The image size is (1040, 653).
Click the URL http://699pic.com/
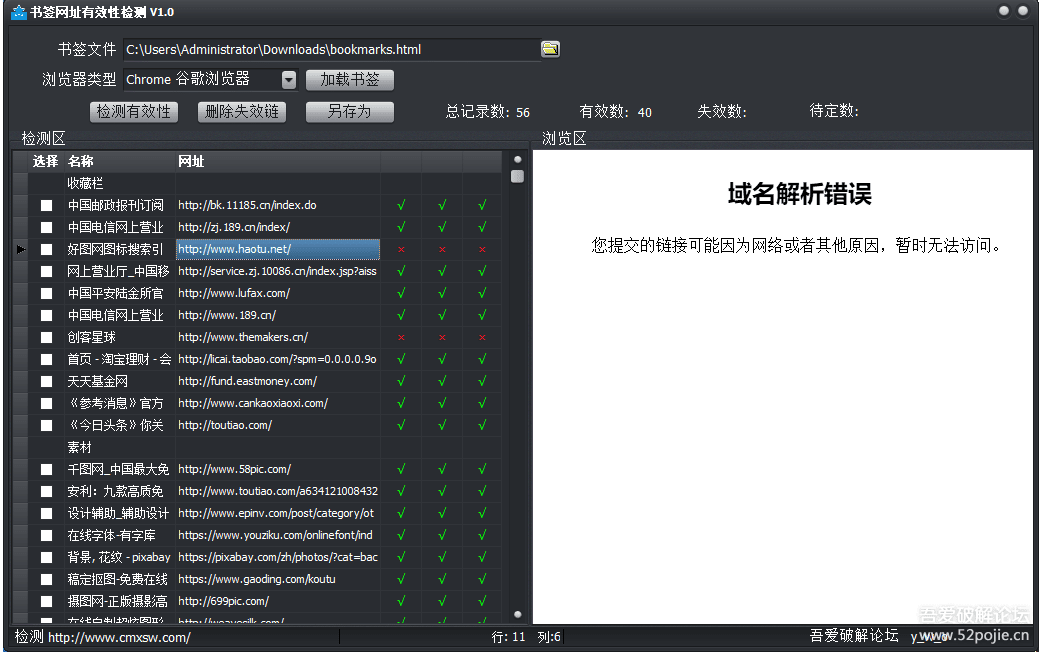[x=224, y=601]
